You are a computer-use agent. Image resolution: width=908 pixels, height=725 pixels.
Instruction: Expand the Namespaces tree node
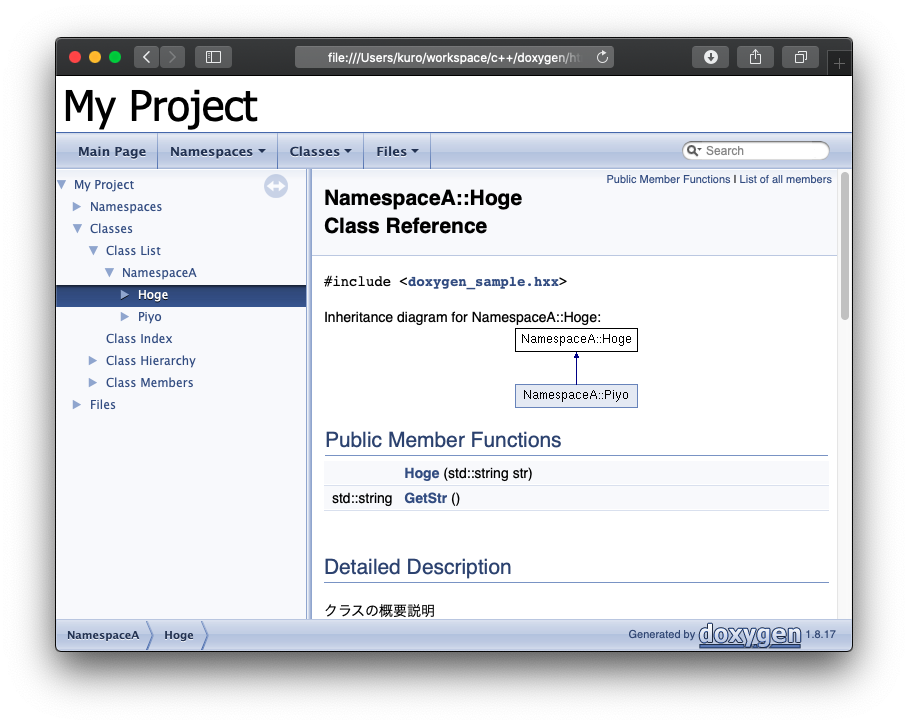pos(77,206)
